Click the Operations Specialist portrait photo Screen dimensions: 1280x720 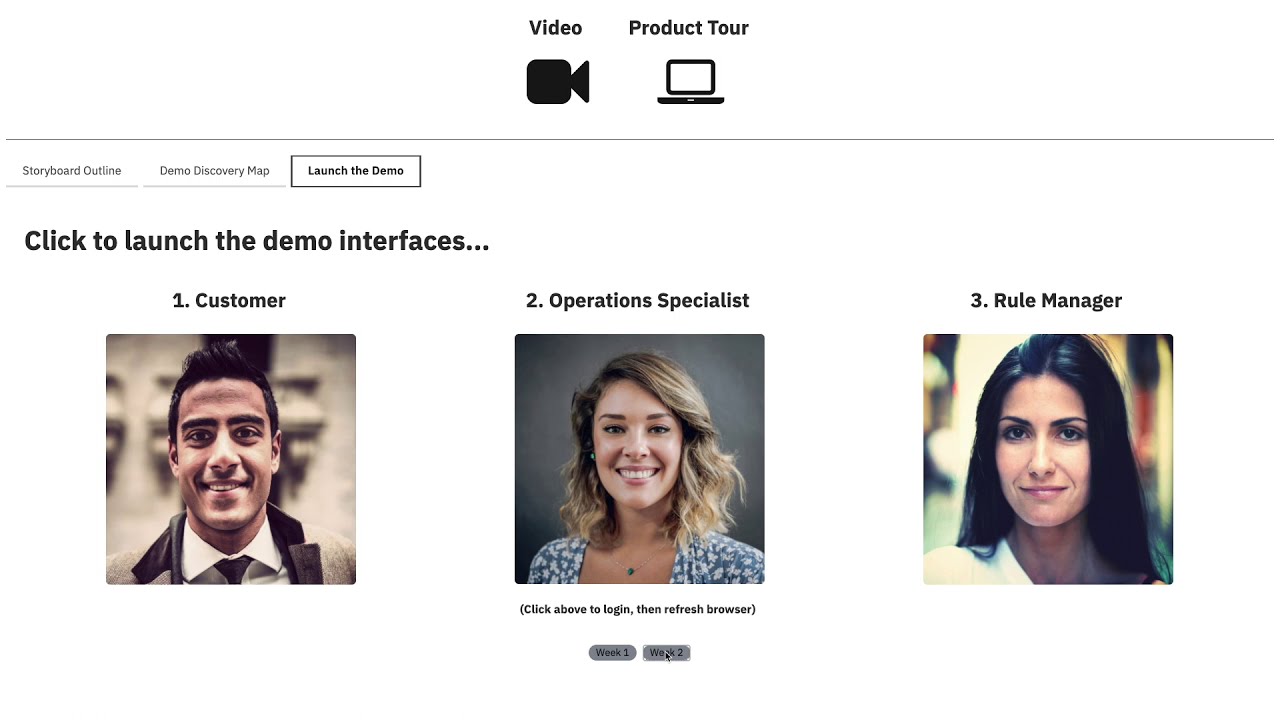pyautogui.click(x=639, y=459)
